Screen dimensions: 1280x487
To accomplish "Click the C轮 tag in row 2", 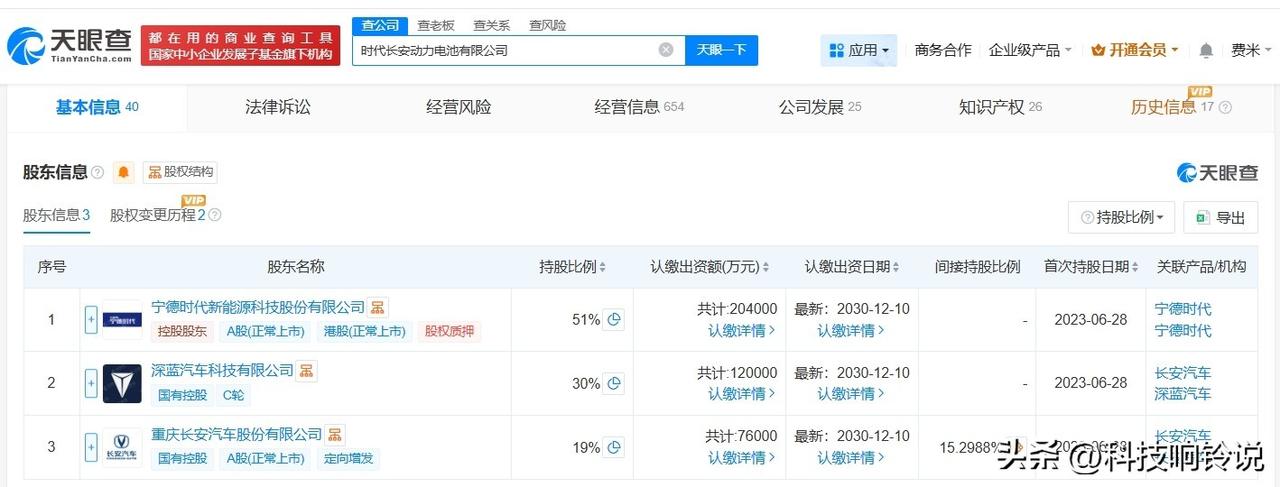I will coord(233,395).
